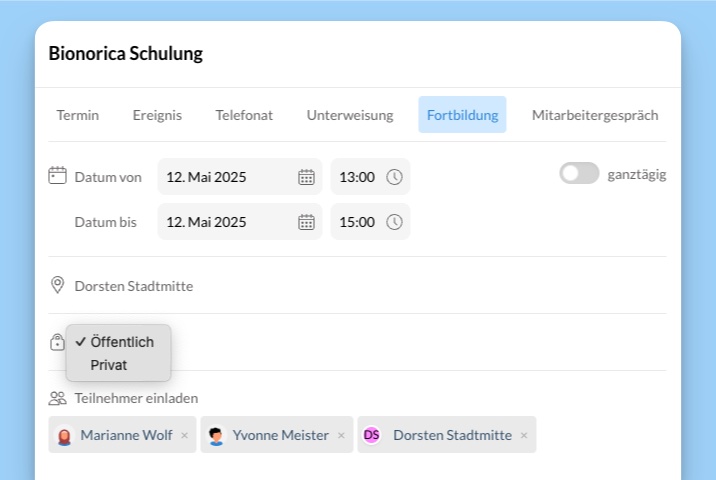Screen dimensions: 716x480
Task: Click the location pin icon
Action: click(x=58, y=286)
